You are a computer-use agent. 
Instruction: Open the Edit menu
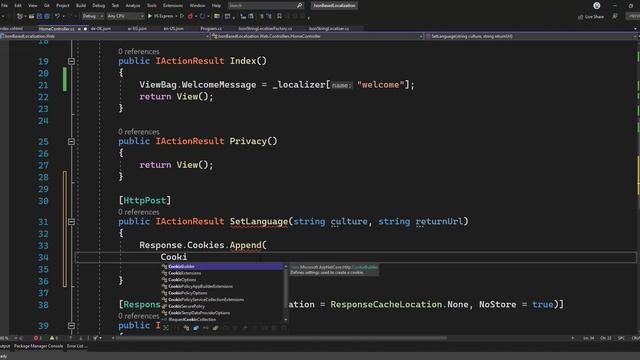pos(18,6)
